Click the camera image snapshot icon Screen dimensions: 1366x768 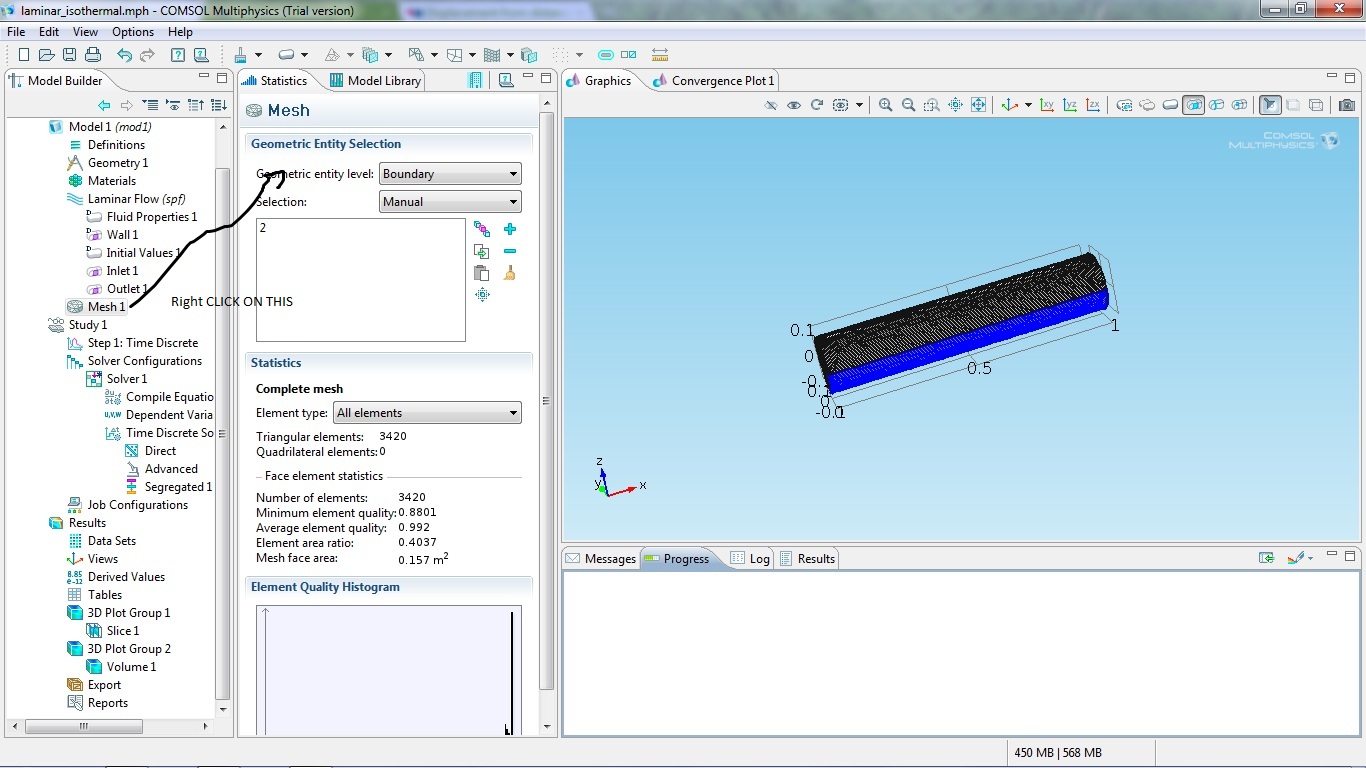1347,105
